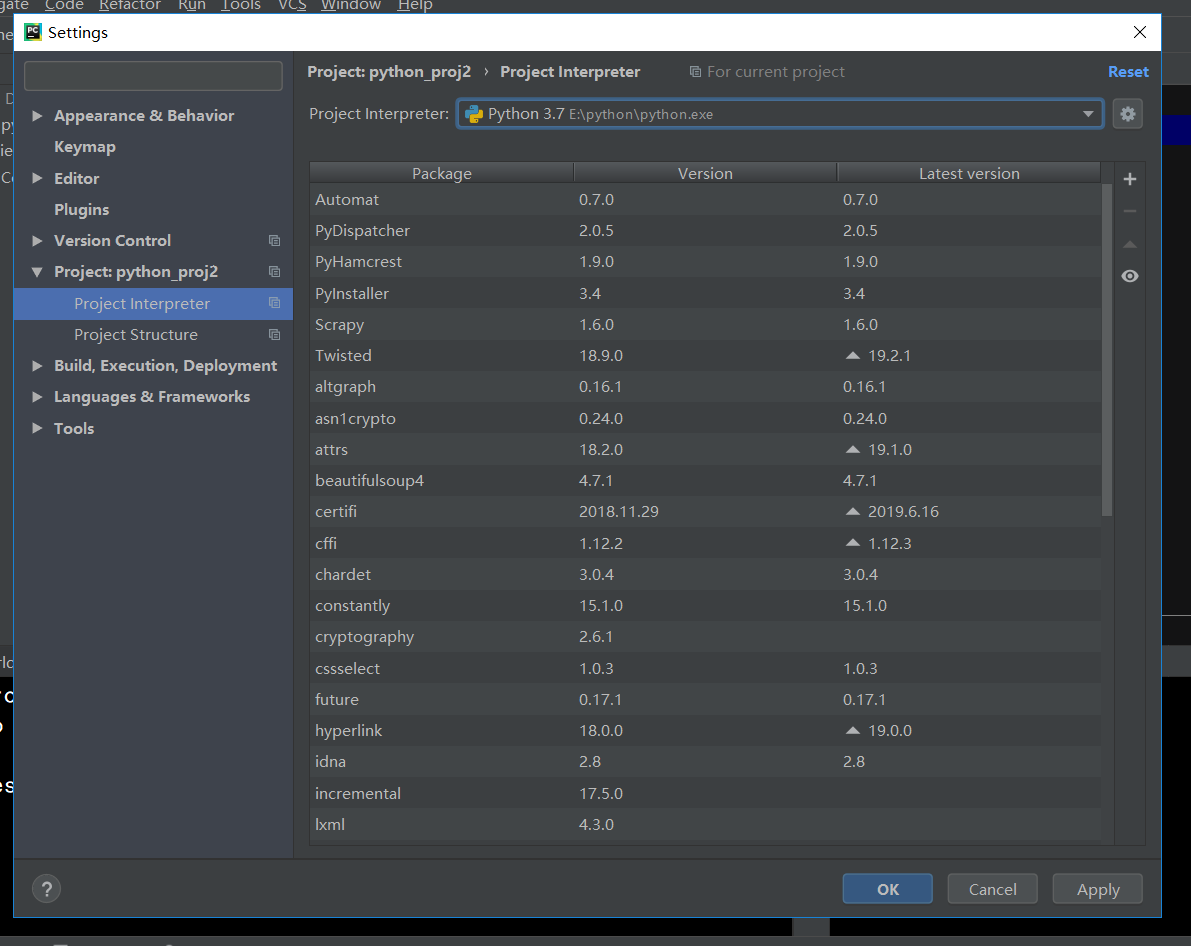1191x946 pixels.
Task: Click the OK button
Action: pos(887,889)
